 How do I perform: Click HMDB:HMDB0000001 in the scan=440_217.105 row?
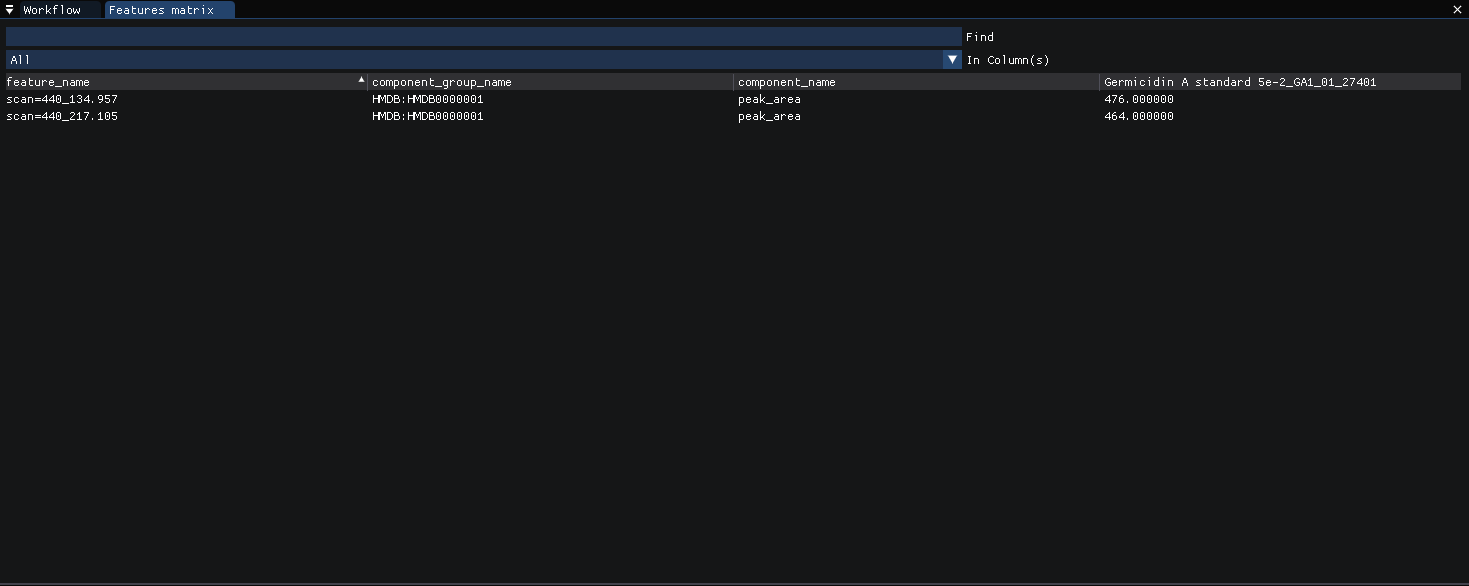[428, 116]
